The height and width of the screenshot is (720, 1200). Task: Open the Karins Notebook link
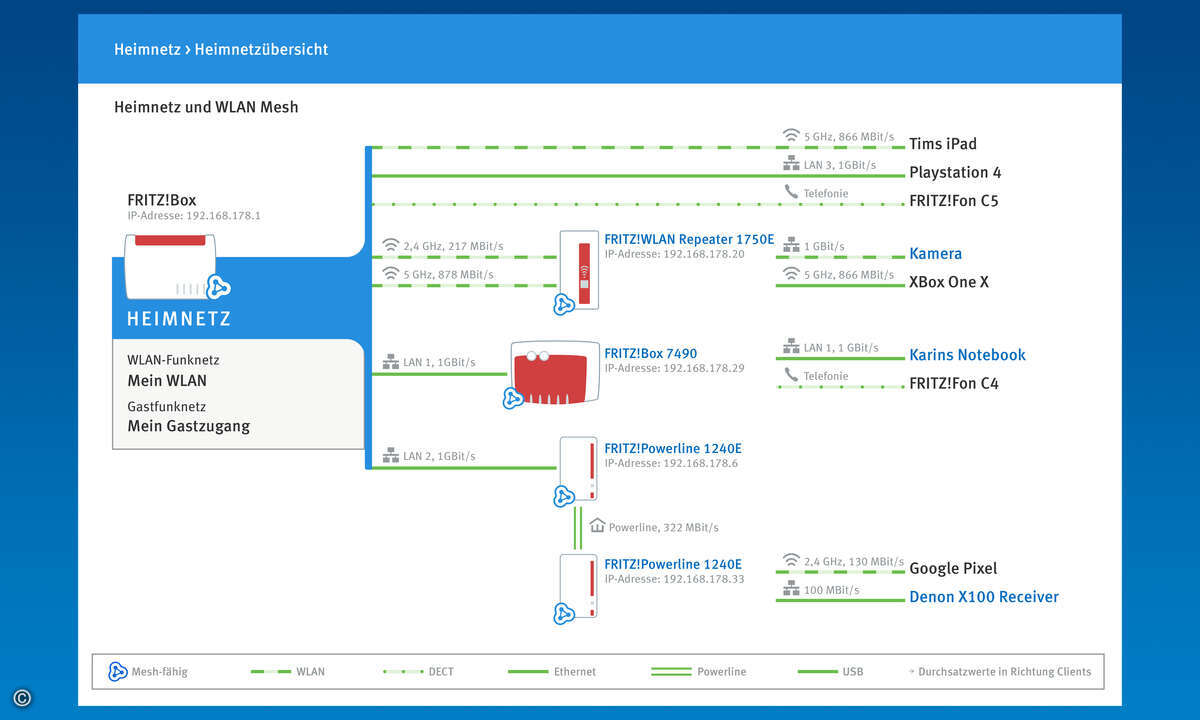coord(967,355)
